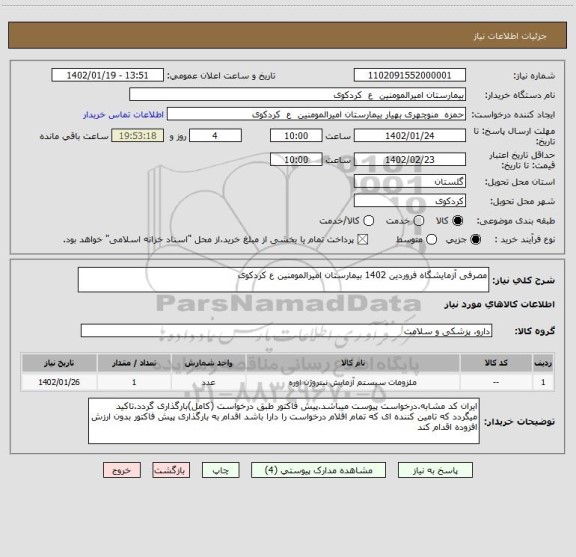Click the خروج exit button
Screen dimensions: 576x557
pos(122,470)
